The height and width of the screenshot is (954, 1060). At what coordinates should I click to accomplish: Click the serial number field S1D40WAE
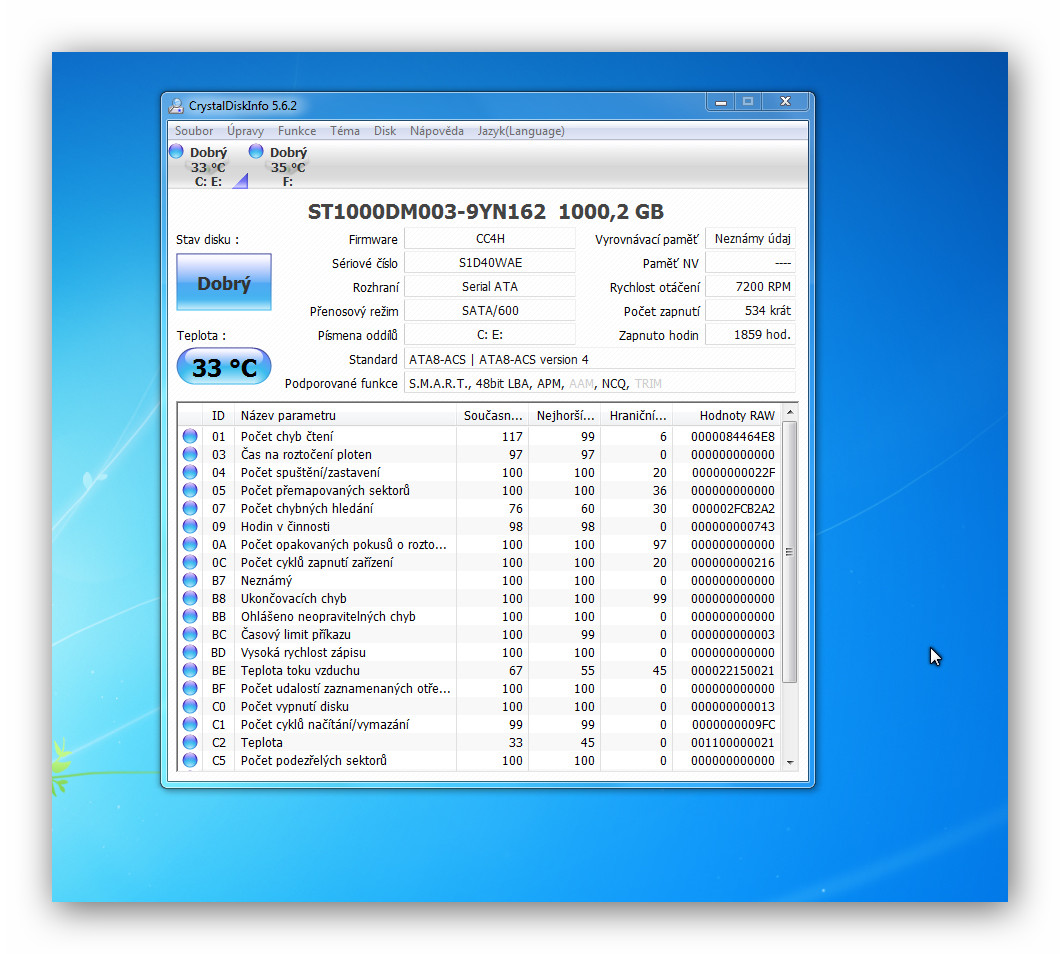point(490,262)
